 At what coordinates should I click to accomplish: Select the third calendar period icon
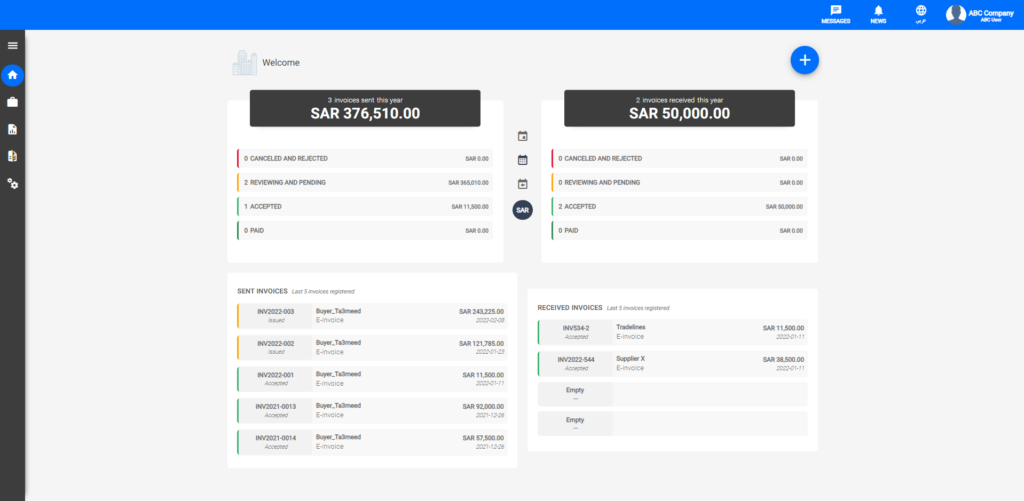coord(522,184)
